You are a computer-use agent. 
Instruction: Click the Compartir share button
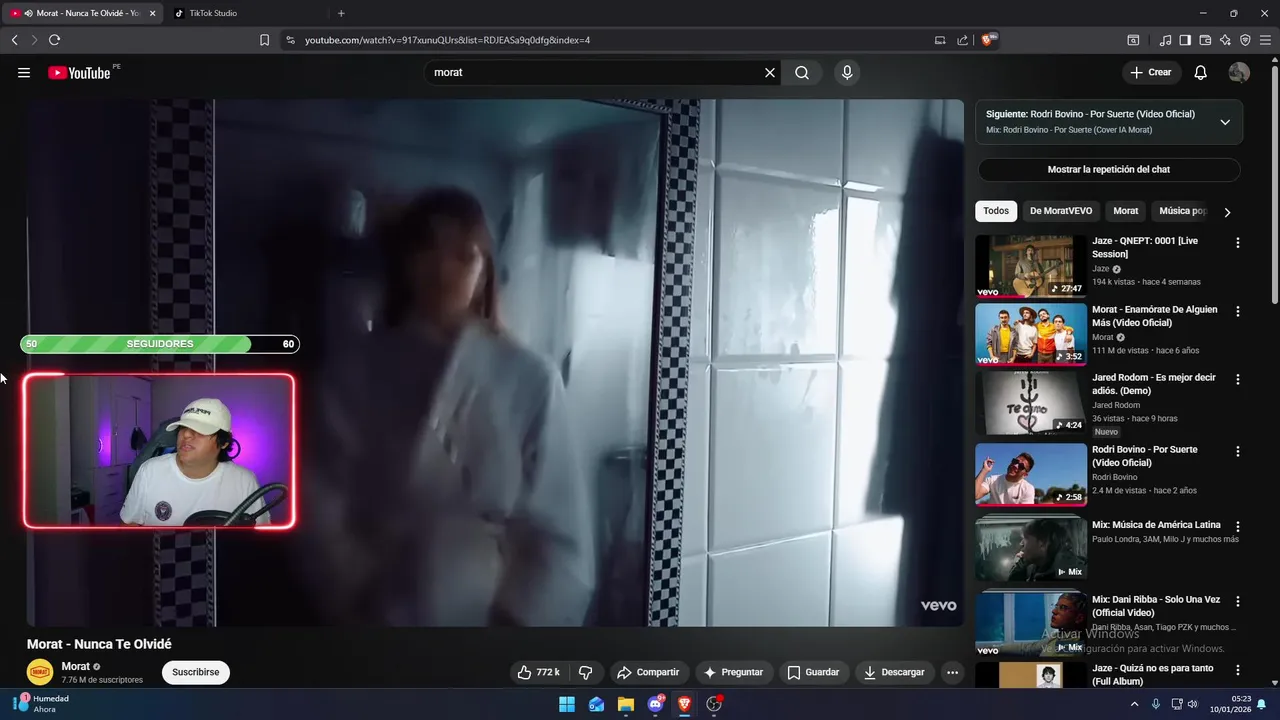coord(648,673)
